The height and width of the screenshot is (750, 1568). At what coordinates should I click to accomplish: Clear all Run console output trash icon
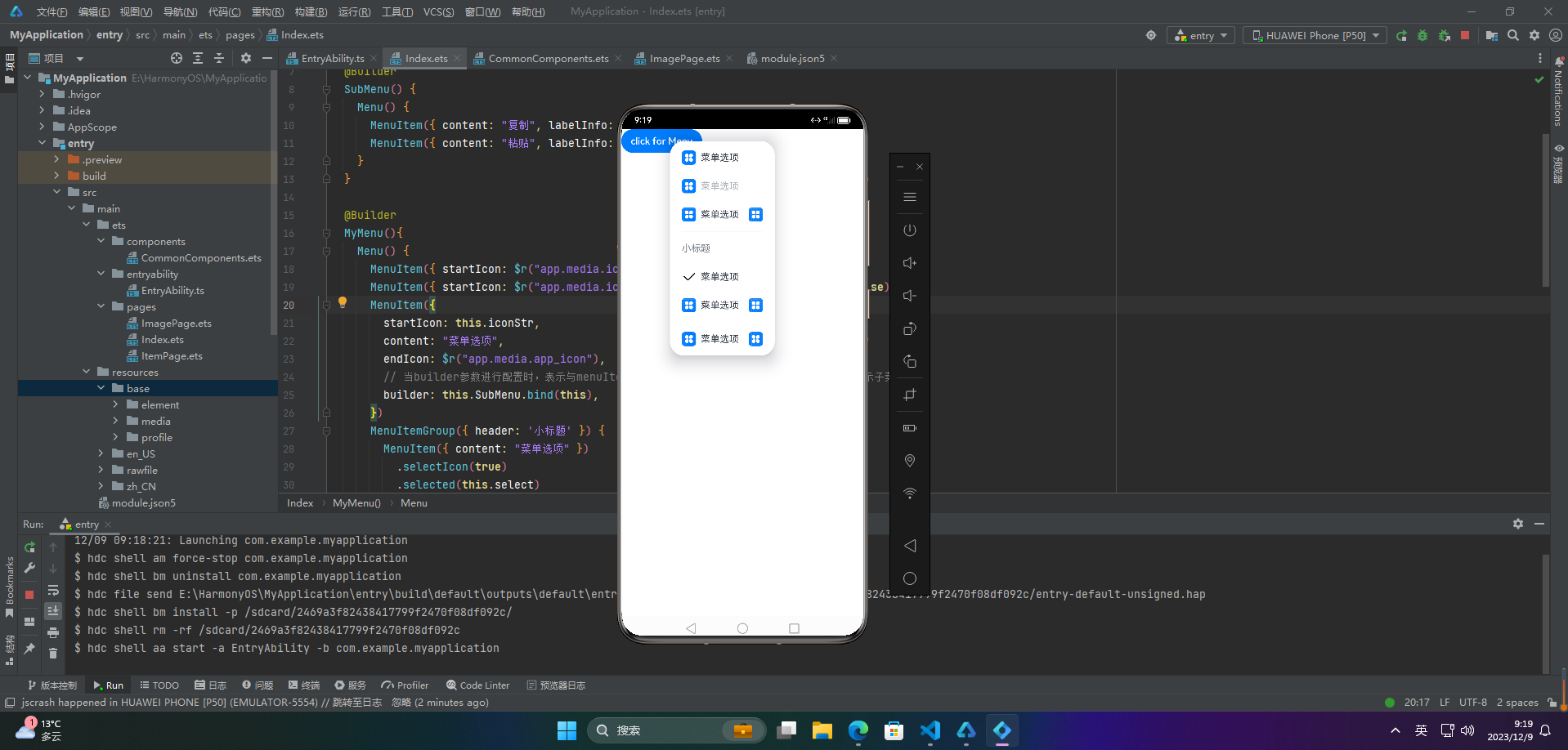point(53,653)
